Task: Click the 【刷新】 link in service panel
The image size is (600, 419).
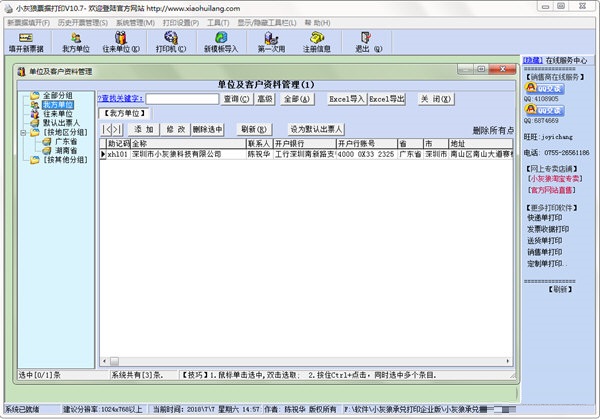Action: [x=560, y=290]
